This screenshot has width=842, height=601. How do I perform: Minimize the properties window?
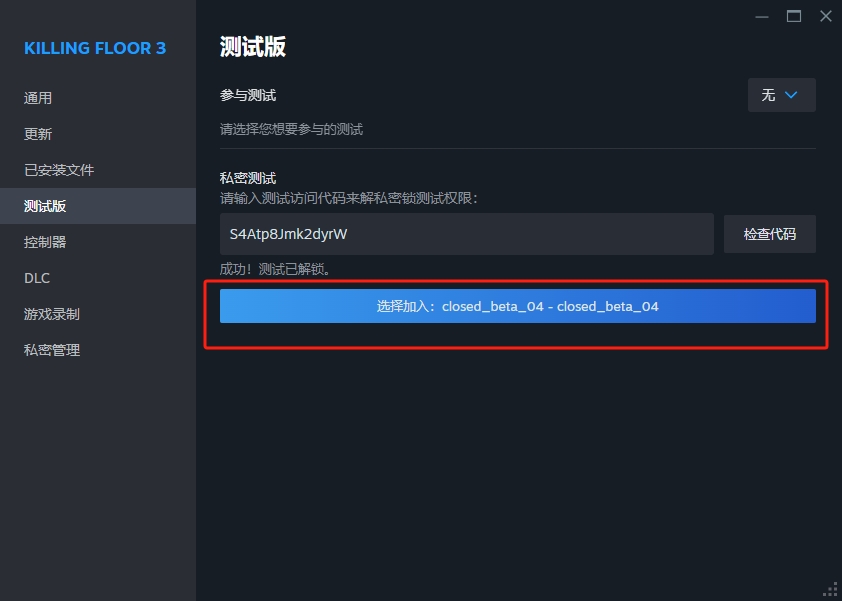pyautogui.click(x=761, y=17)
